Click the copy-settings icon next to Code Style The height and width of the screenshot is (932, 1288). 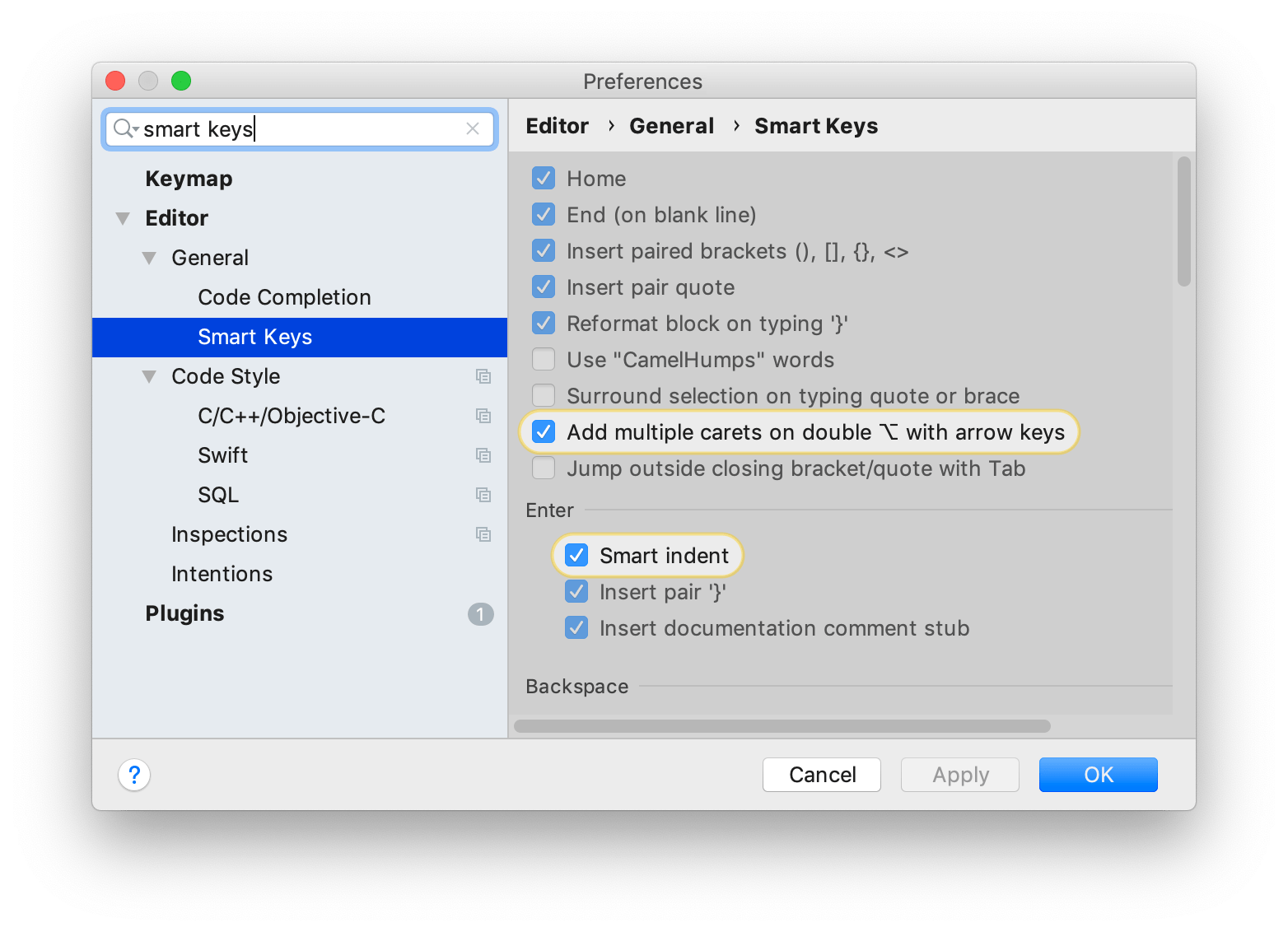(483, 376)
